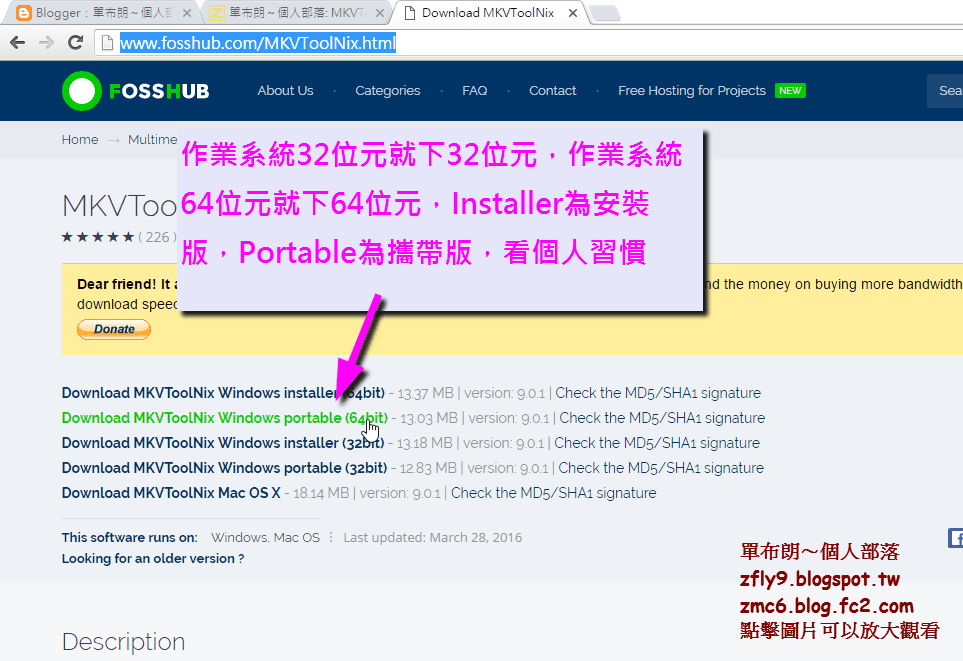Open the Contact menu item

tap(553, 91)
